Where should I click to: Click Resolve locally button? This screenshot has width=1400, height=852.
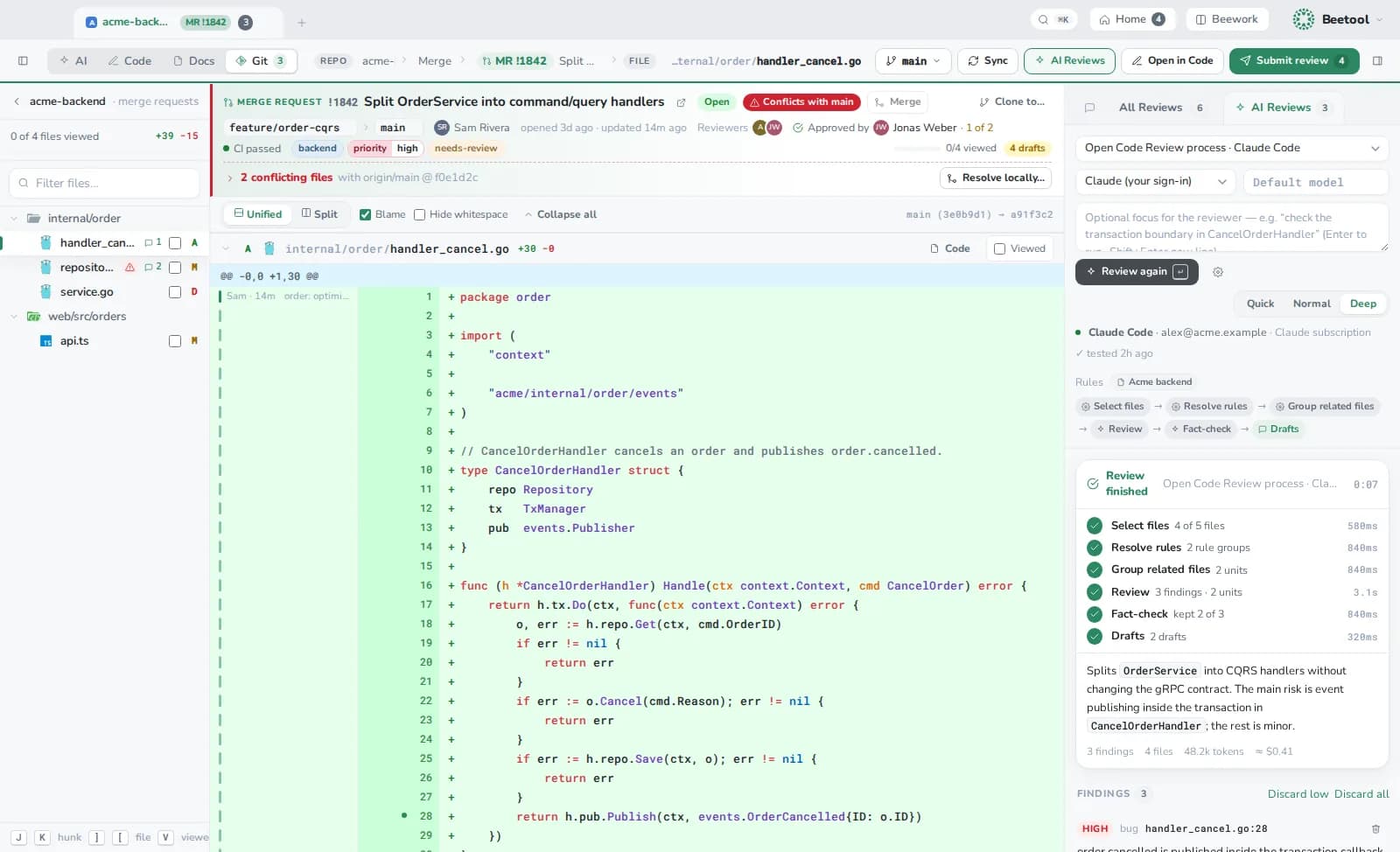tap(996, 178)
